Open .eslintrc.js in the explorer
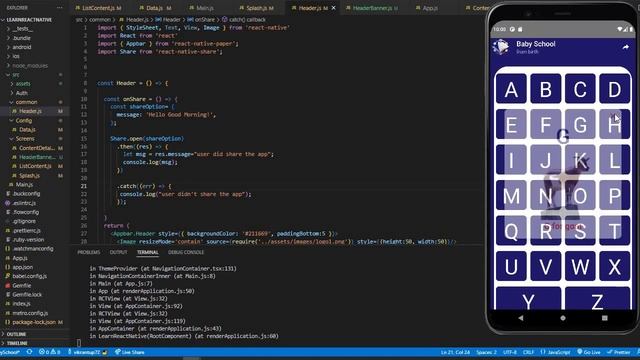Image resolution: width=640 pixels, height=360 pixels. (x=24, y=203)
